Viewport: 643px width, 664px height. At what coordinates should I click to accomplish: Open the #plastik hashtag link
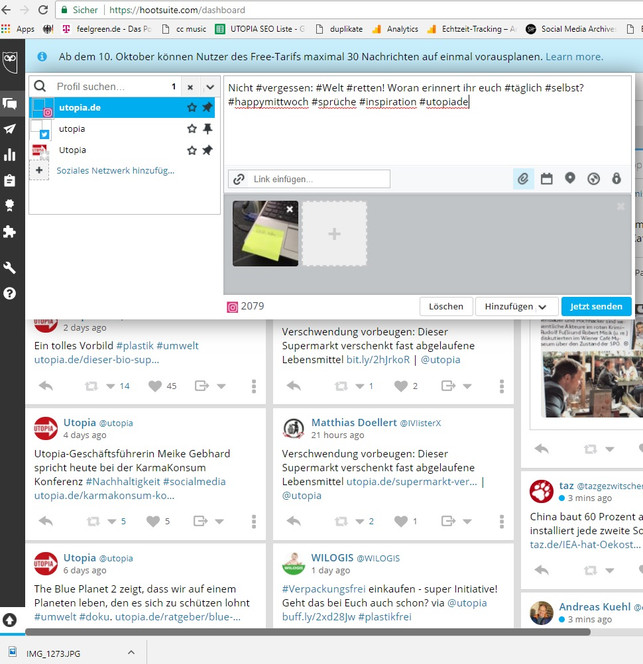point(135,346)
